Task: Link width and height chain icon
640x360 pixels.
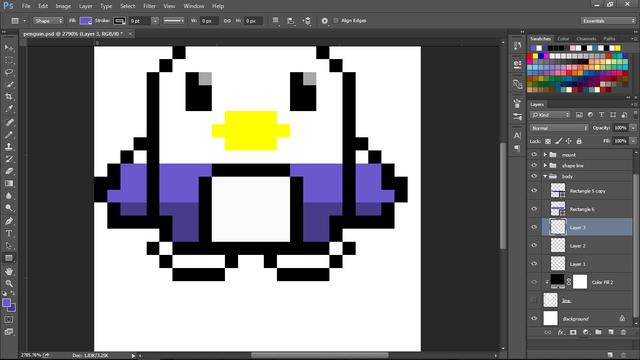Action: click(x=227, y=21)
